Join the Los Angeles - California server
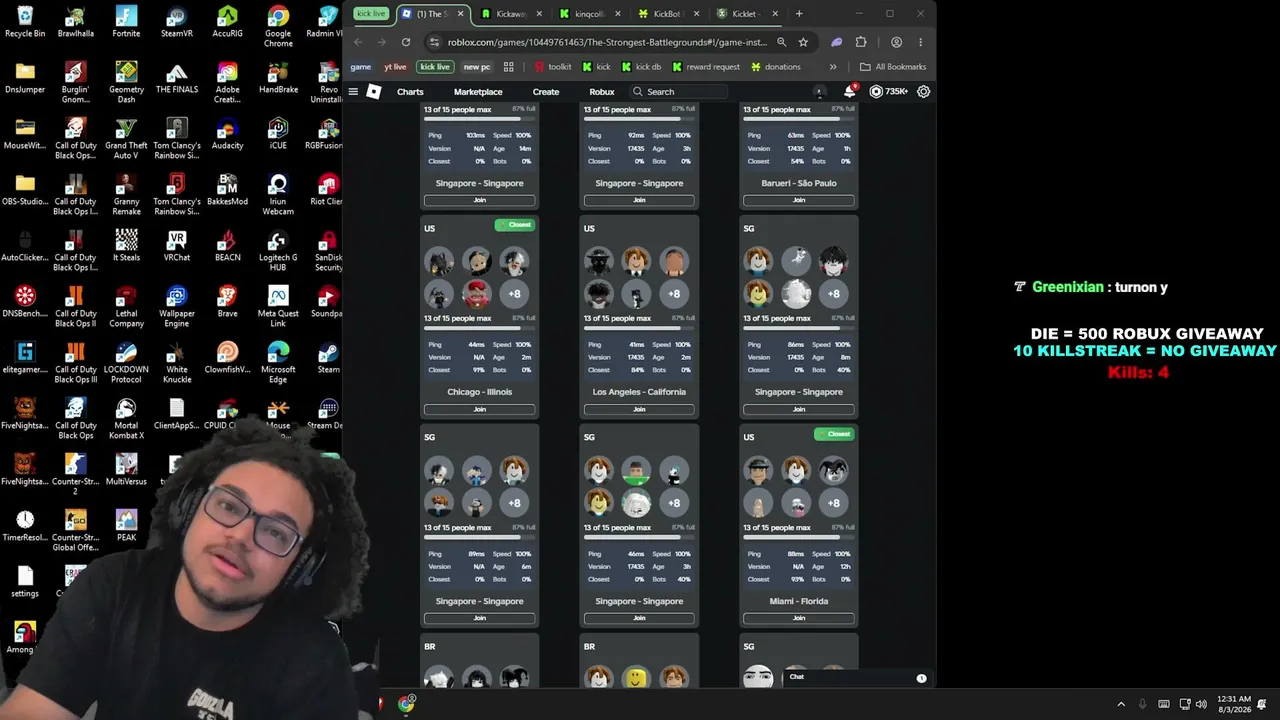This screenshot has width=1280, height=720. click(x=639, y=409)
